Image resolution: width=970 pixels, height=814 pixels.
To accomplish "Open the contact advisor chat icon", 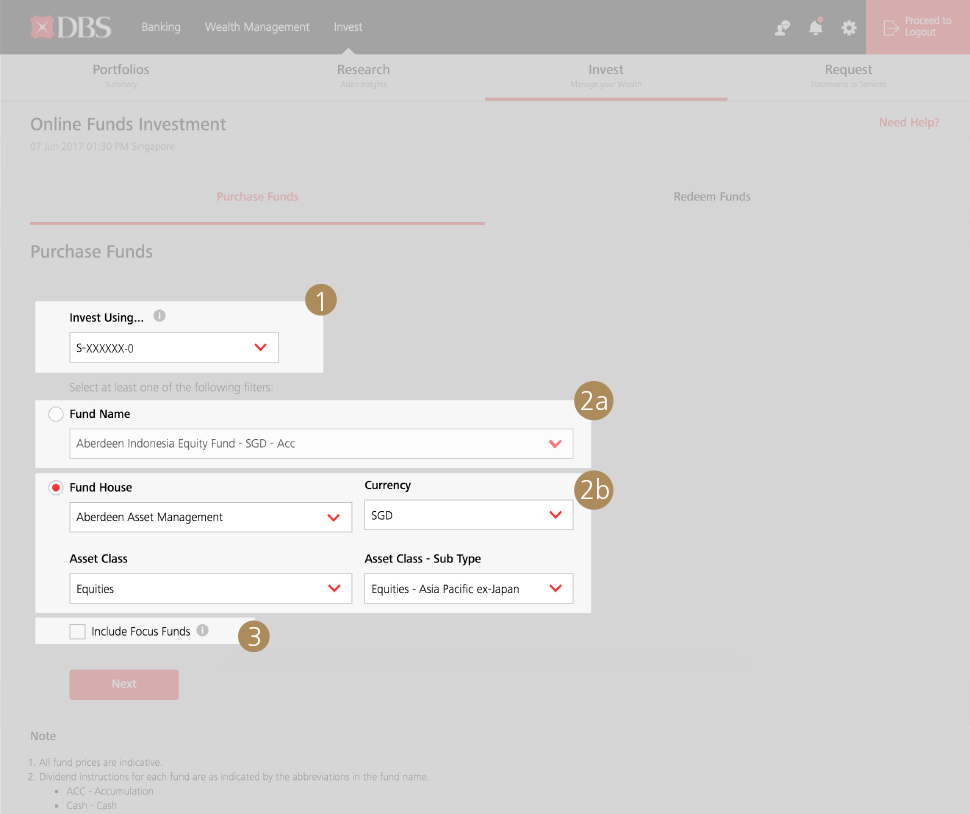I will click(x=783, y=28).
